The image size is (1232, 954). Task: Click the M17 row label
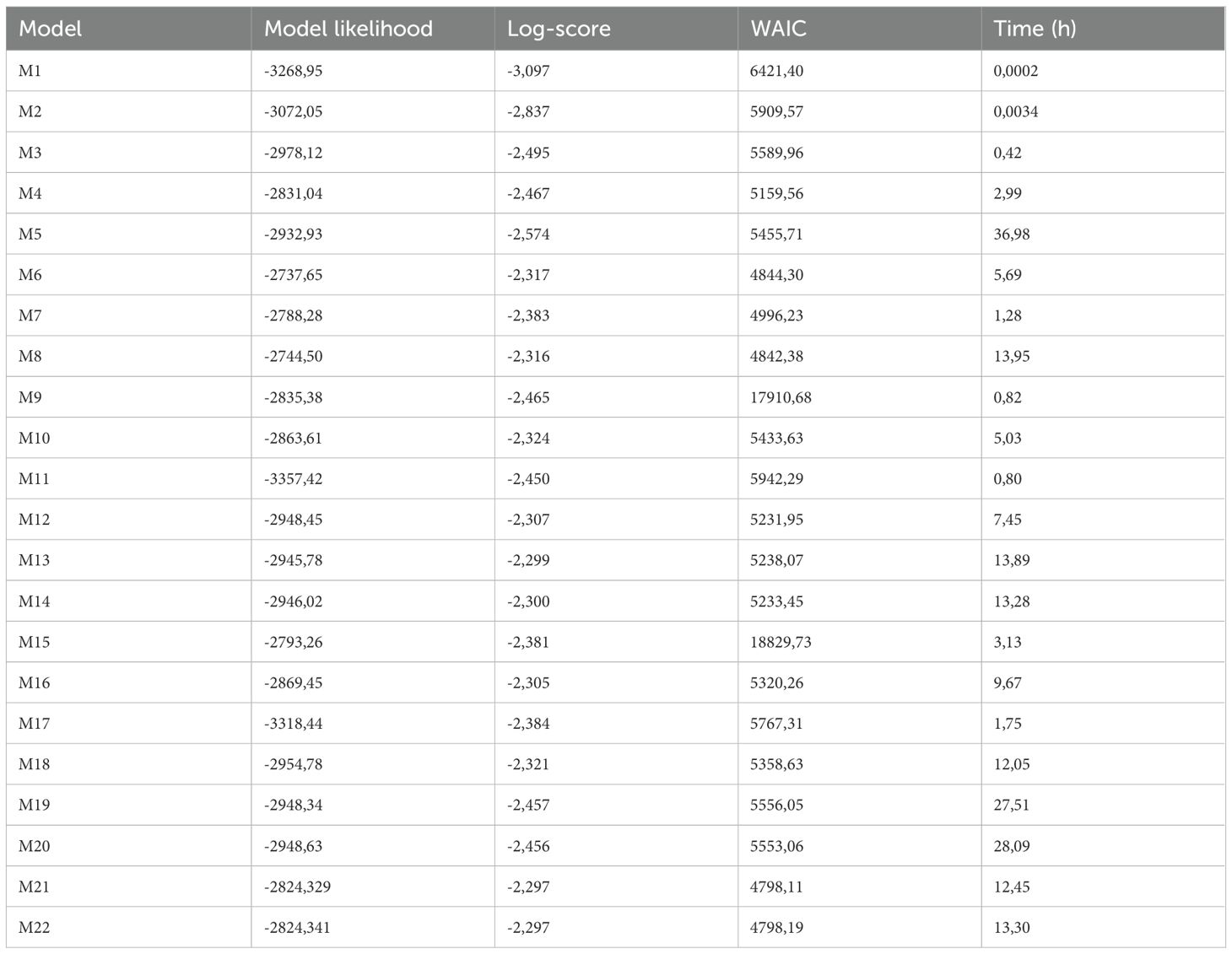[34, 724]
